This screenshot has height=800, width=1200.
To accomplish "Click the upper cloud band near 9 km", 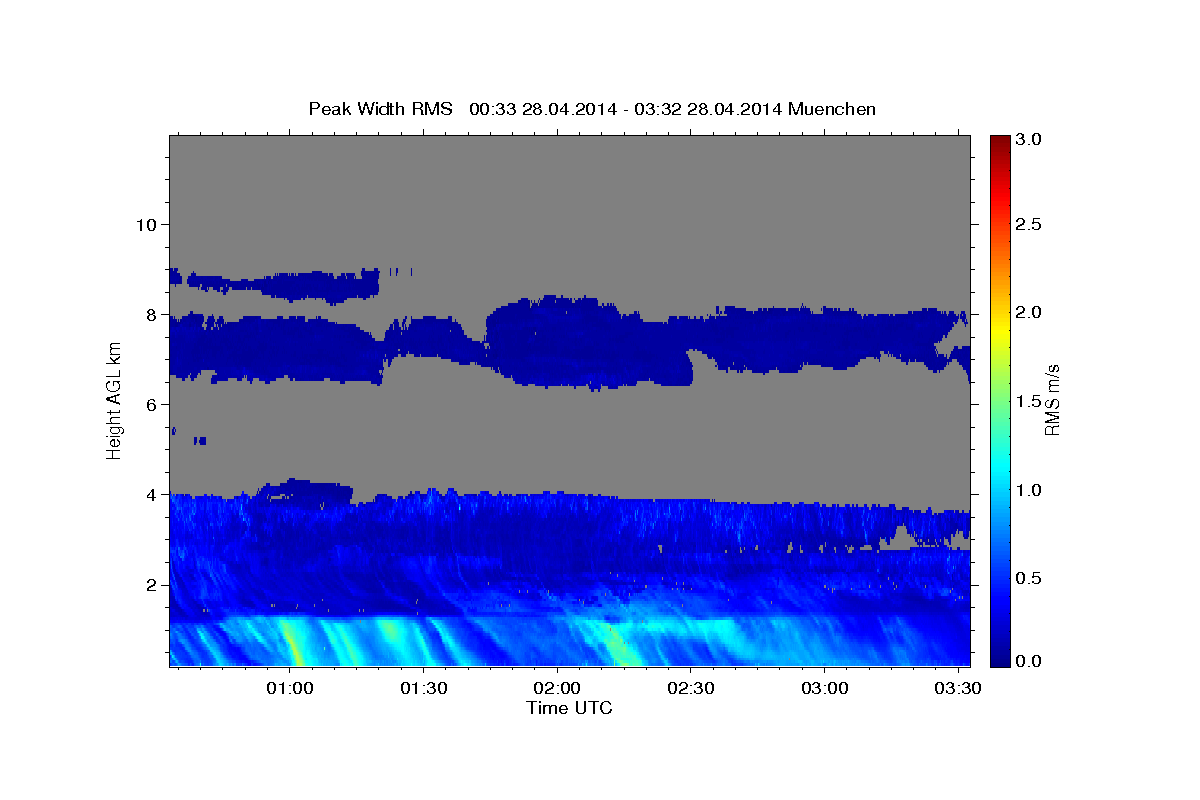I will (x=275, y=284).
